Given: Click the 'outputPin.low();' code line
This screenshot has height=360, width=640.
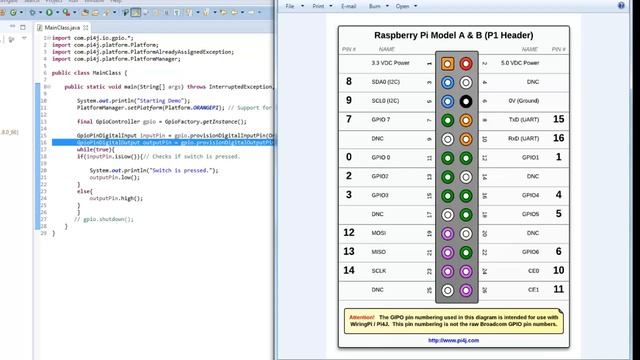Looking at the screenshot, I should point(114,177).
